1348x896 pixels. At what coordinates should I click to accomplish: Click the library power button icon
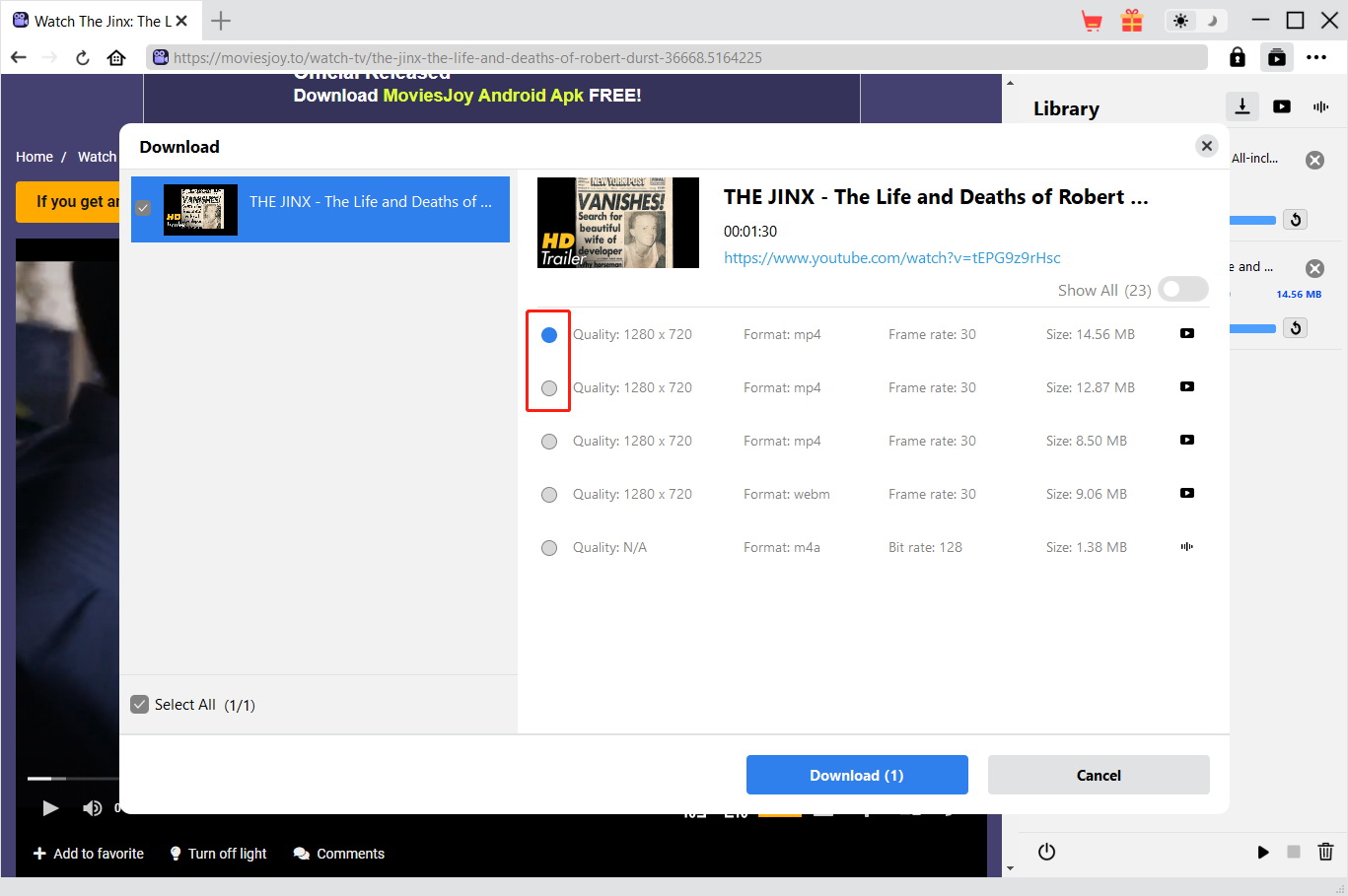(1047, 852)
